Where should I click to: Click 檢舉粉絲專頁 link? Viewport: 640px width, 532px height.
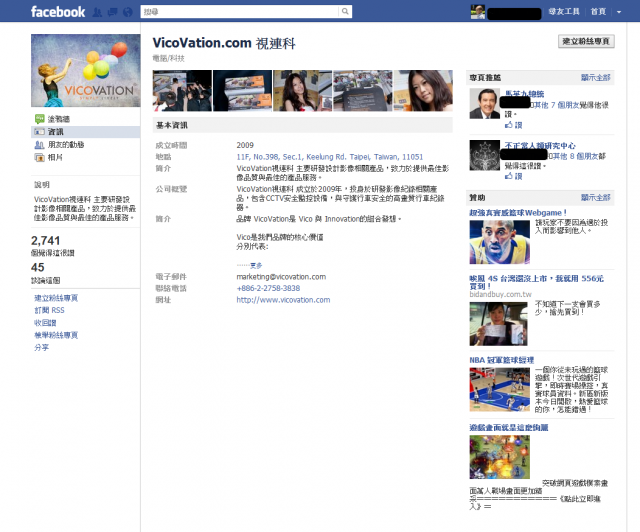[x=56, y=335]
